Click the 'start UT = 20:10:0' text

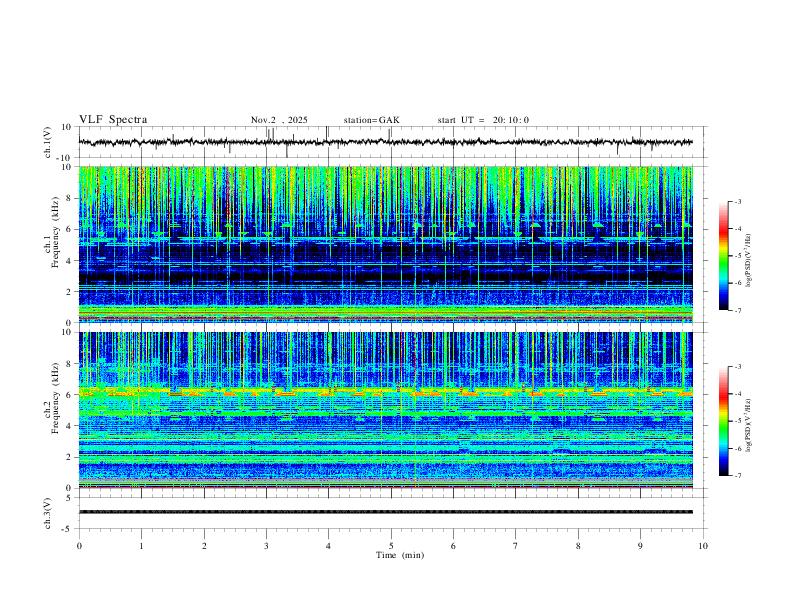(x=483, y=120)
